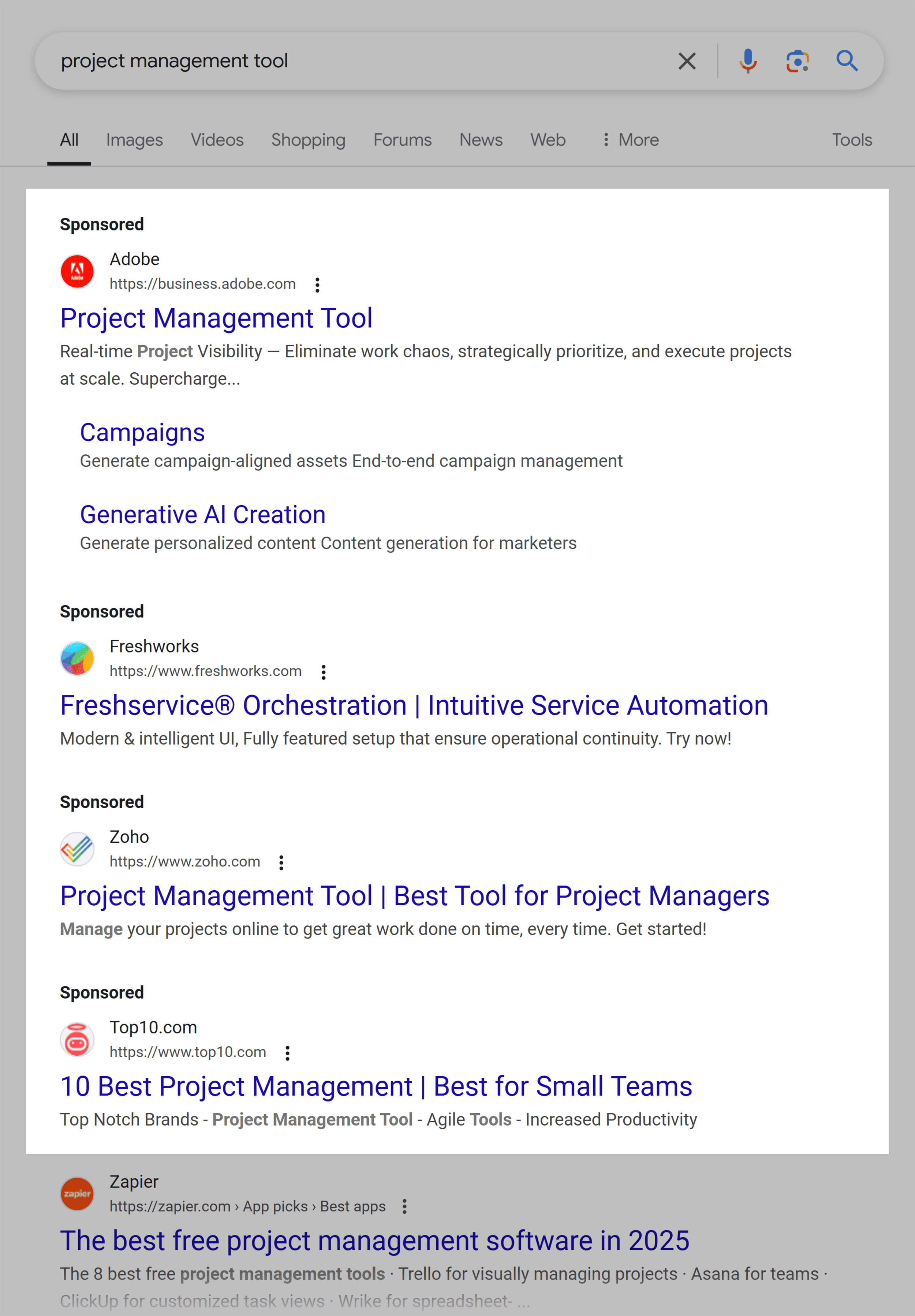Open the Campaigns sitelink

(142, 432)
